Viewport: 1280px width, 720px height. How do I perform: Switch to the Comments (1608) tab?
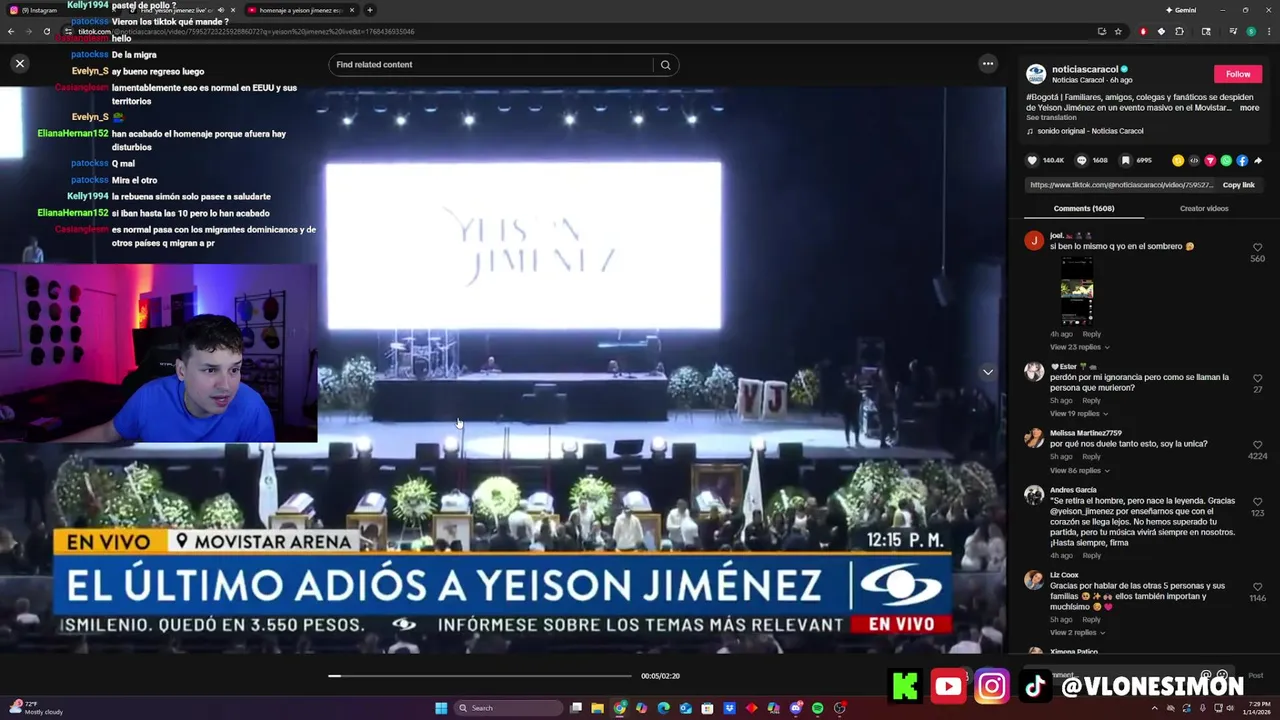1084,208
